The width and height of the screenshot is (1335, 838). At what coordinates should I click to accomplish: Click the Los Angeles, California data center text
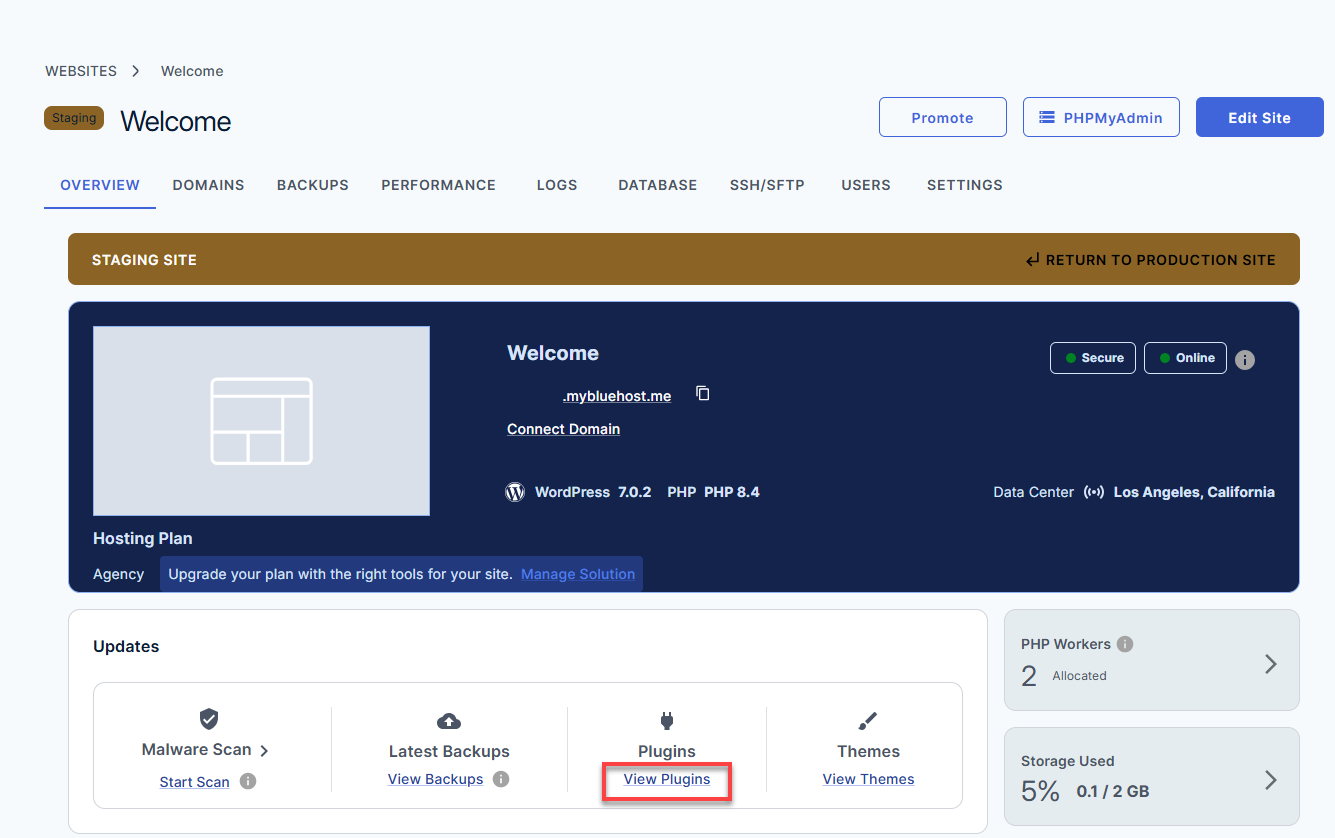(1194, 492)
